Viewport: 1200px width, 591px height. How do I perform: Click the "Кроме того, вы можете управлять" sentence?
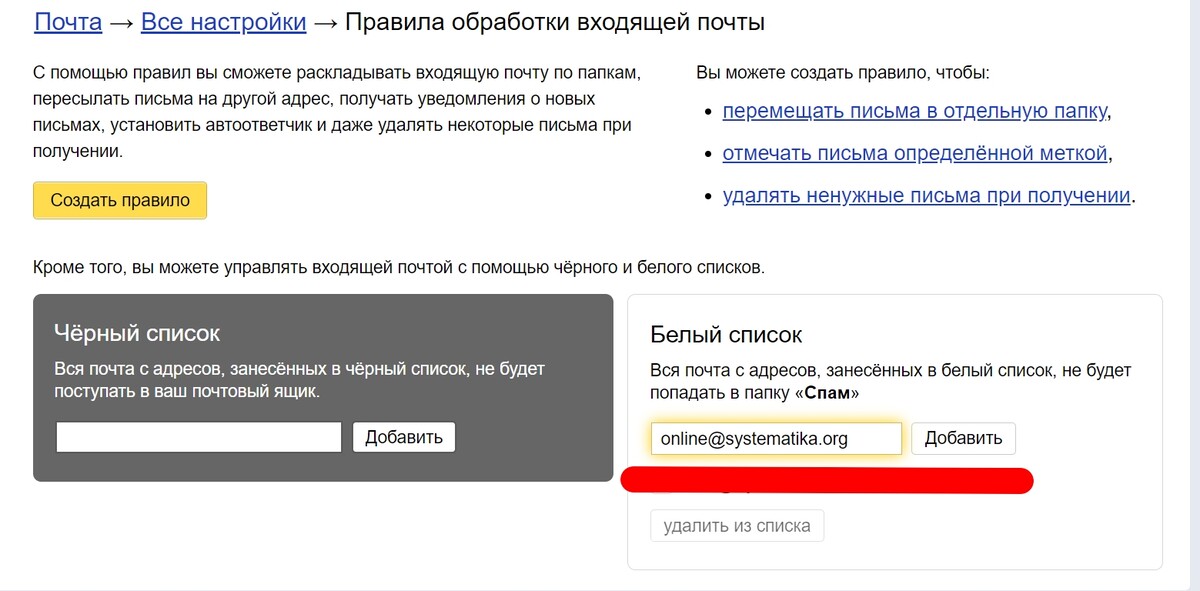tap(398, 267)
